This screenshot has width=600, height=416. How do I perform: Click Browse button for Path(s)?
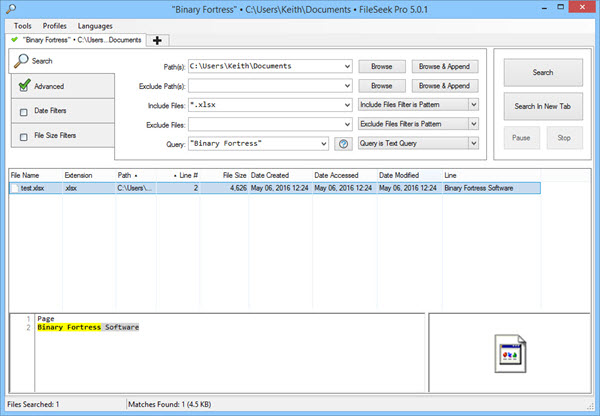[382, 67]
